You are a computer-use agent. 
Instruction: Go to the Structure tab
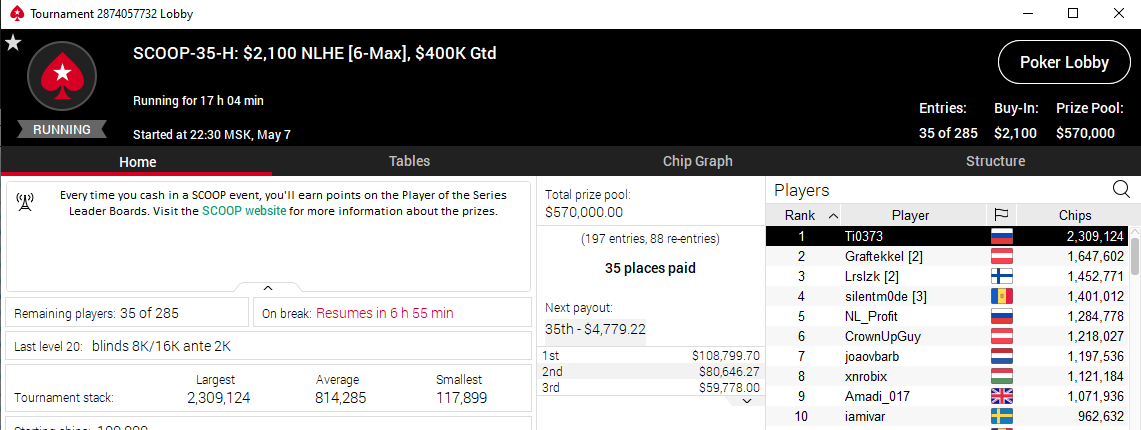click(x=995, y=161)
